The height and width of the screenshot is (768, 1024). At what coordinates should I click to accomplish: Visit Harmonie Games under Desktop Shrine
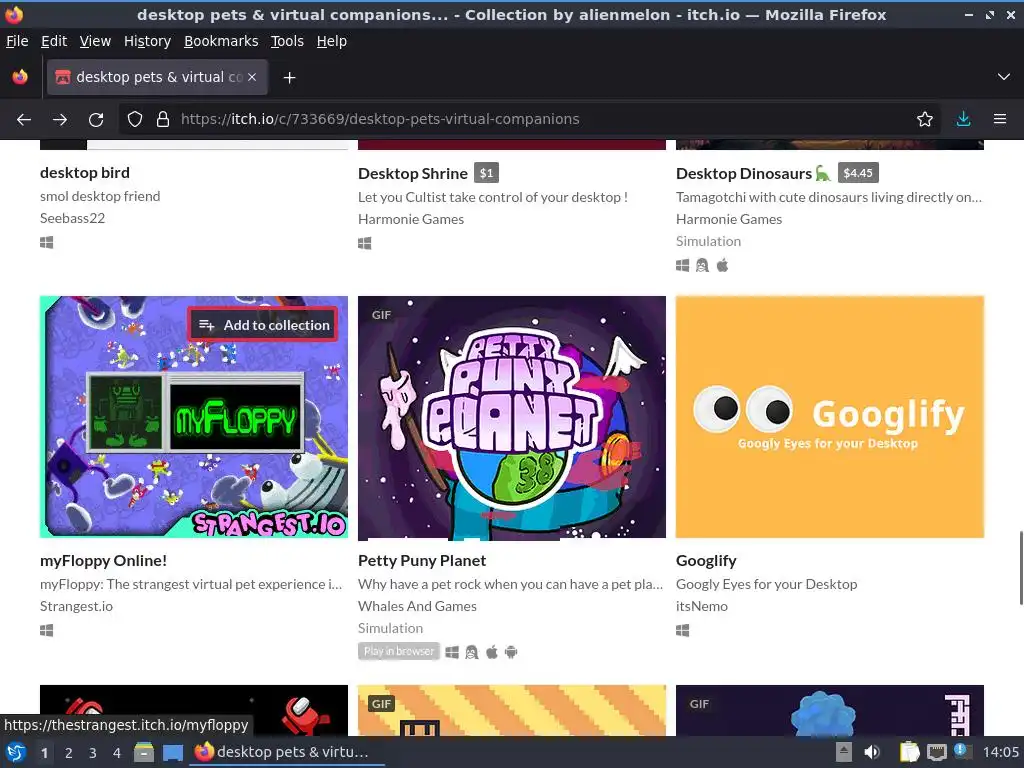click(411, 219)
